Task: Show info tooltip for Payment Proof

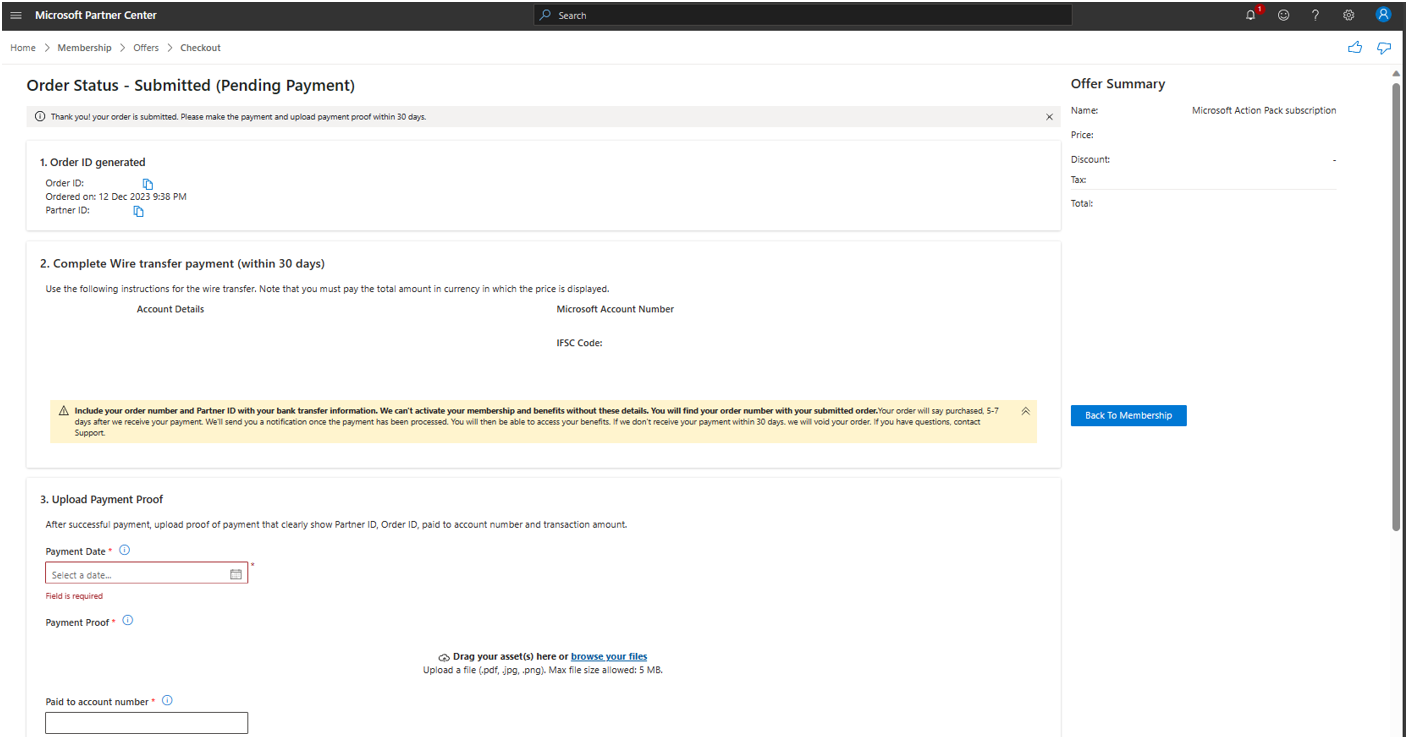Action: 128,621
